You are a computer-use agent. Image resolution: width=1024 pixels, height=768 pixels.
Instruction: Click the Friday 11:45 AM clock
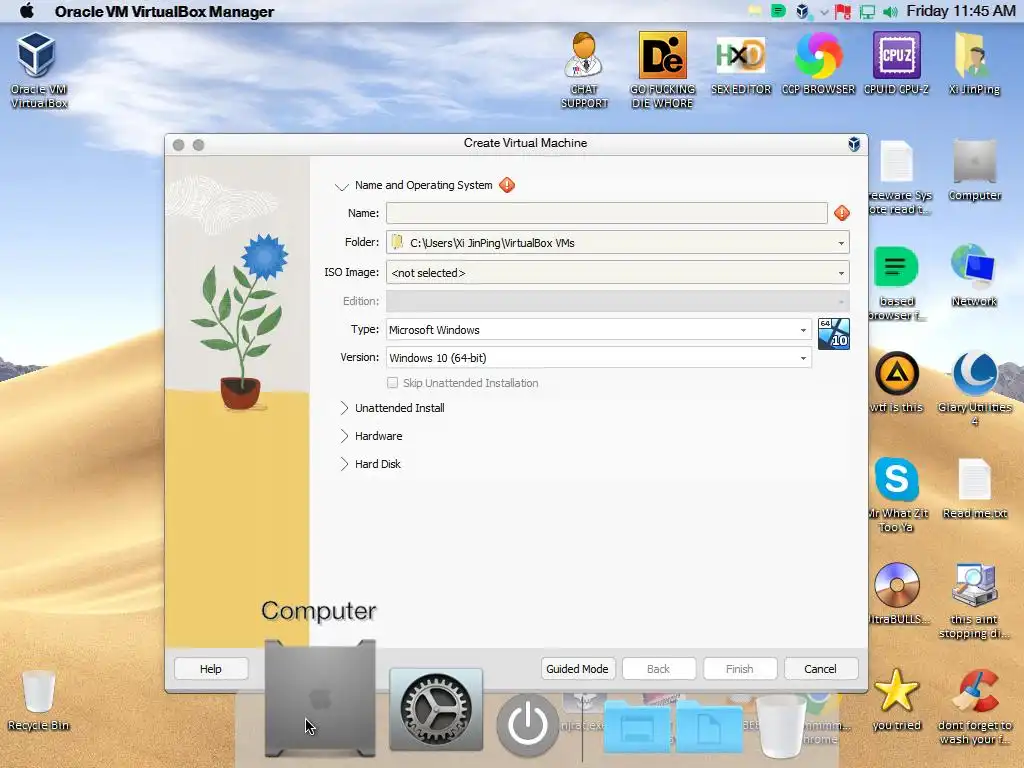tap(961, 11)
